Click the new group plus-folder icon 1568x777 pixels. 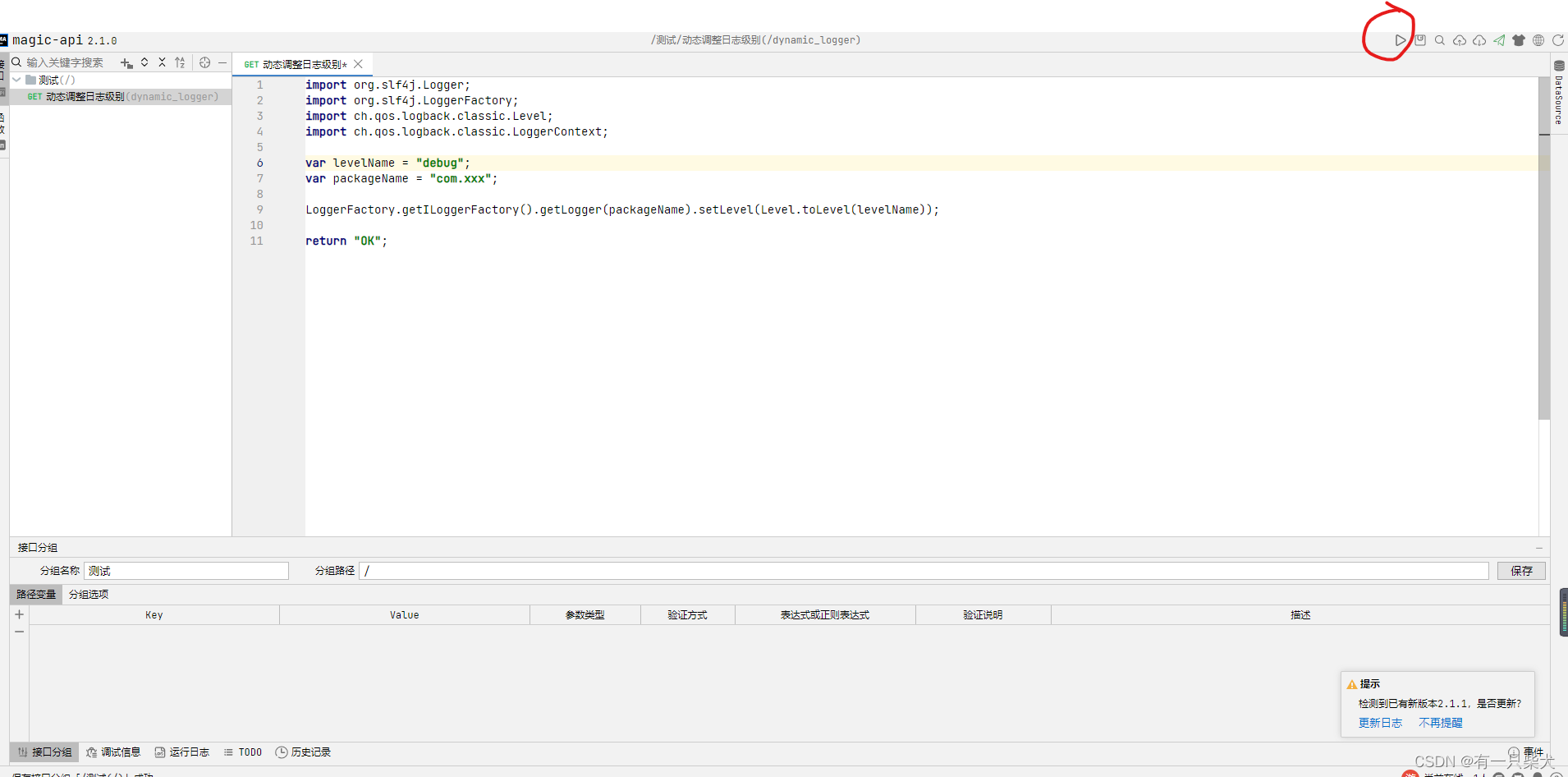(x=126, y=63)
